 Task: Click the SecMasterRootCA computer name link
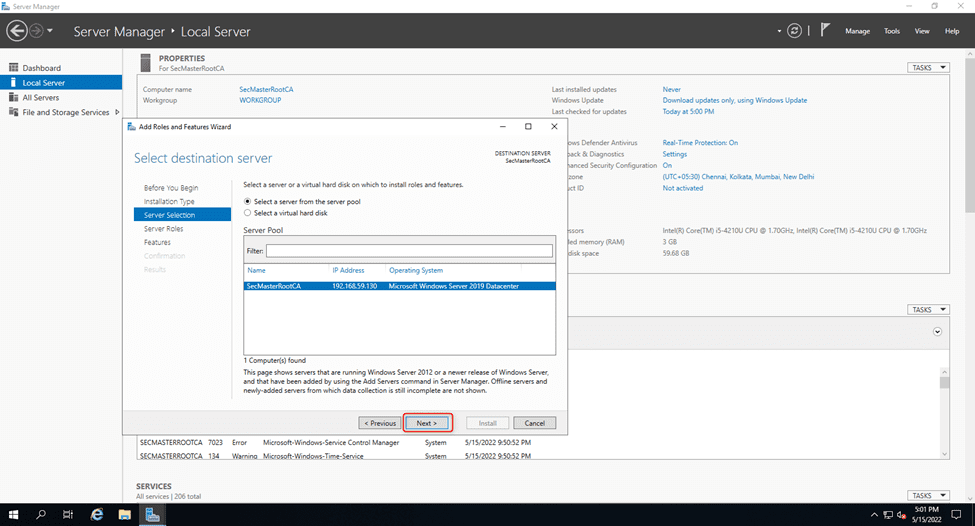click(266, 90)
